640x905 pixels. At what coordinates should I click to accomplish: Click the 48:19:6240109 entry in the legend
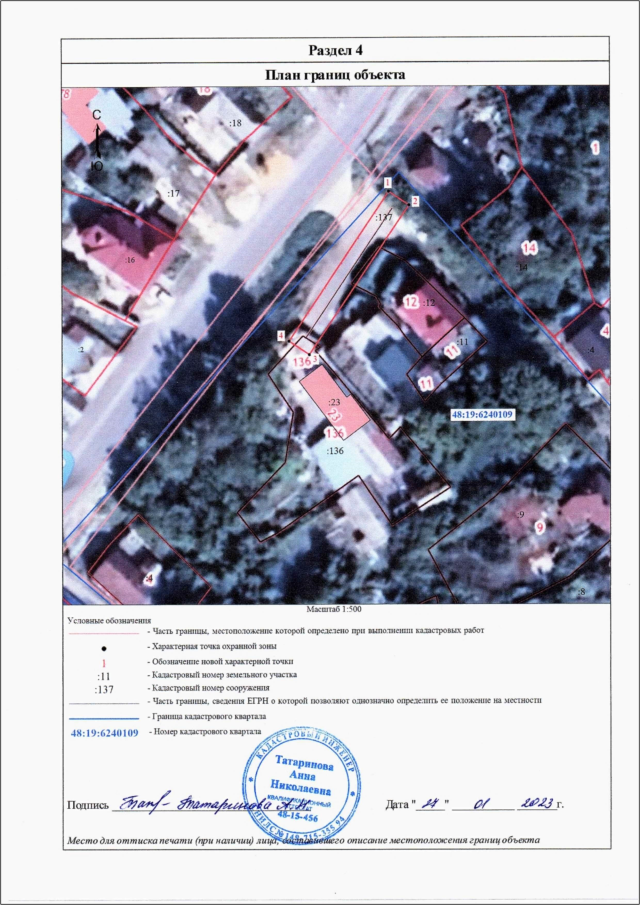click(x=103, y=733)
